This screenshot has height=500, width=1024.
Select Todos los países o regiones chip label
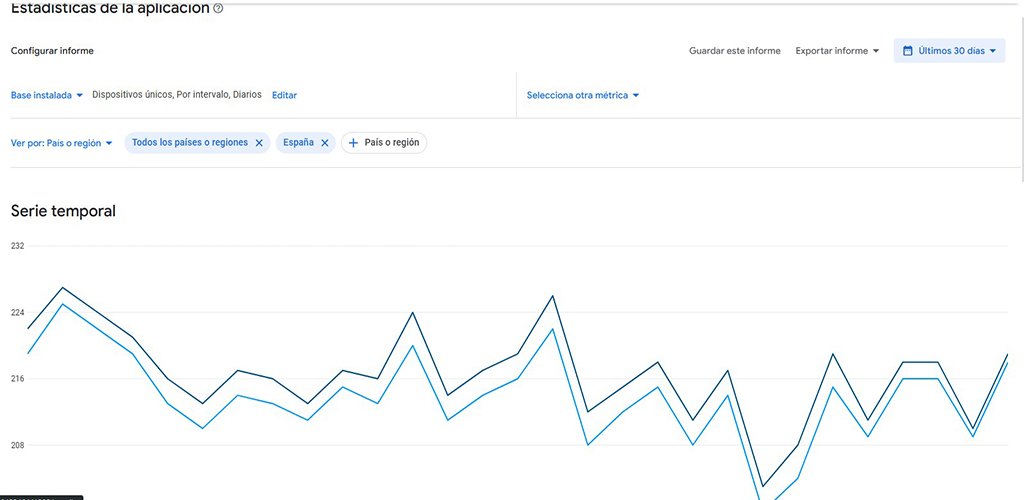point(190,142)
